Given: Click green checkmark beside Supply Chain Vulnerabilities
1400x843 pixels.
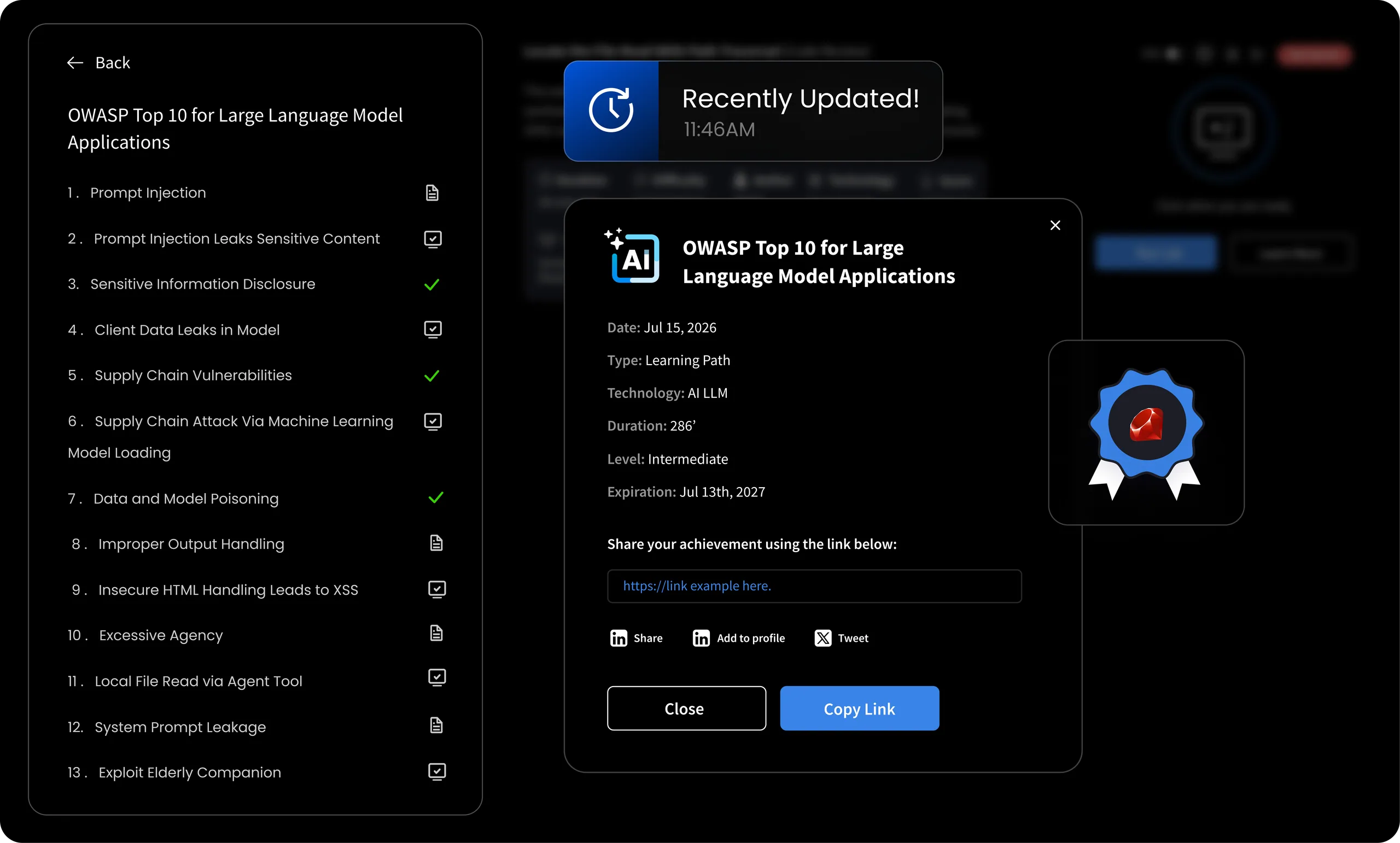Looking at the screenshot, I should [432, 376].
